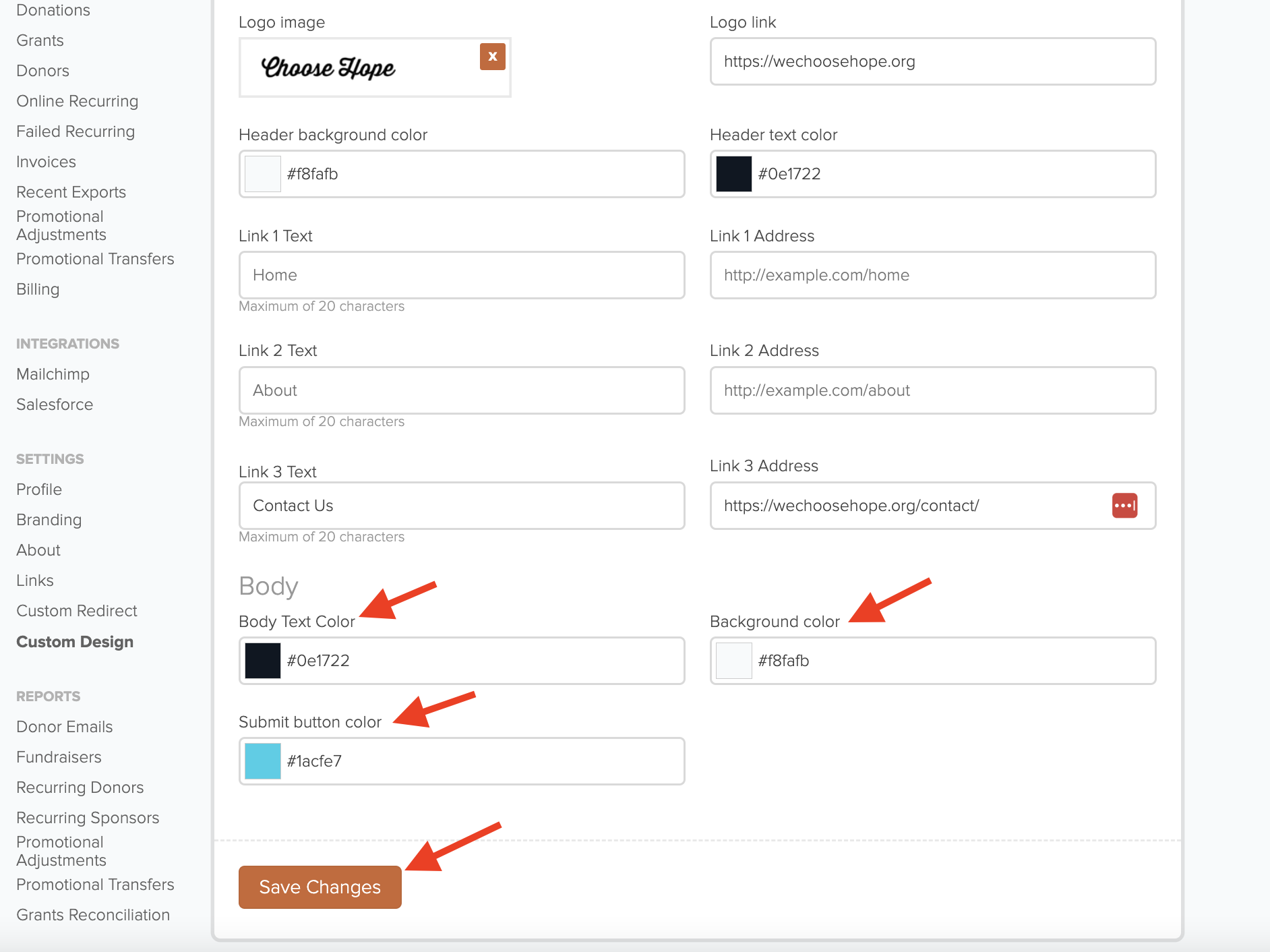Open Promotional Transfers above Billing
Image resolution: width=1270 pixels, height=952 pixels.
click(95, 259)
